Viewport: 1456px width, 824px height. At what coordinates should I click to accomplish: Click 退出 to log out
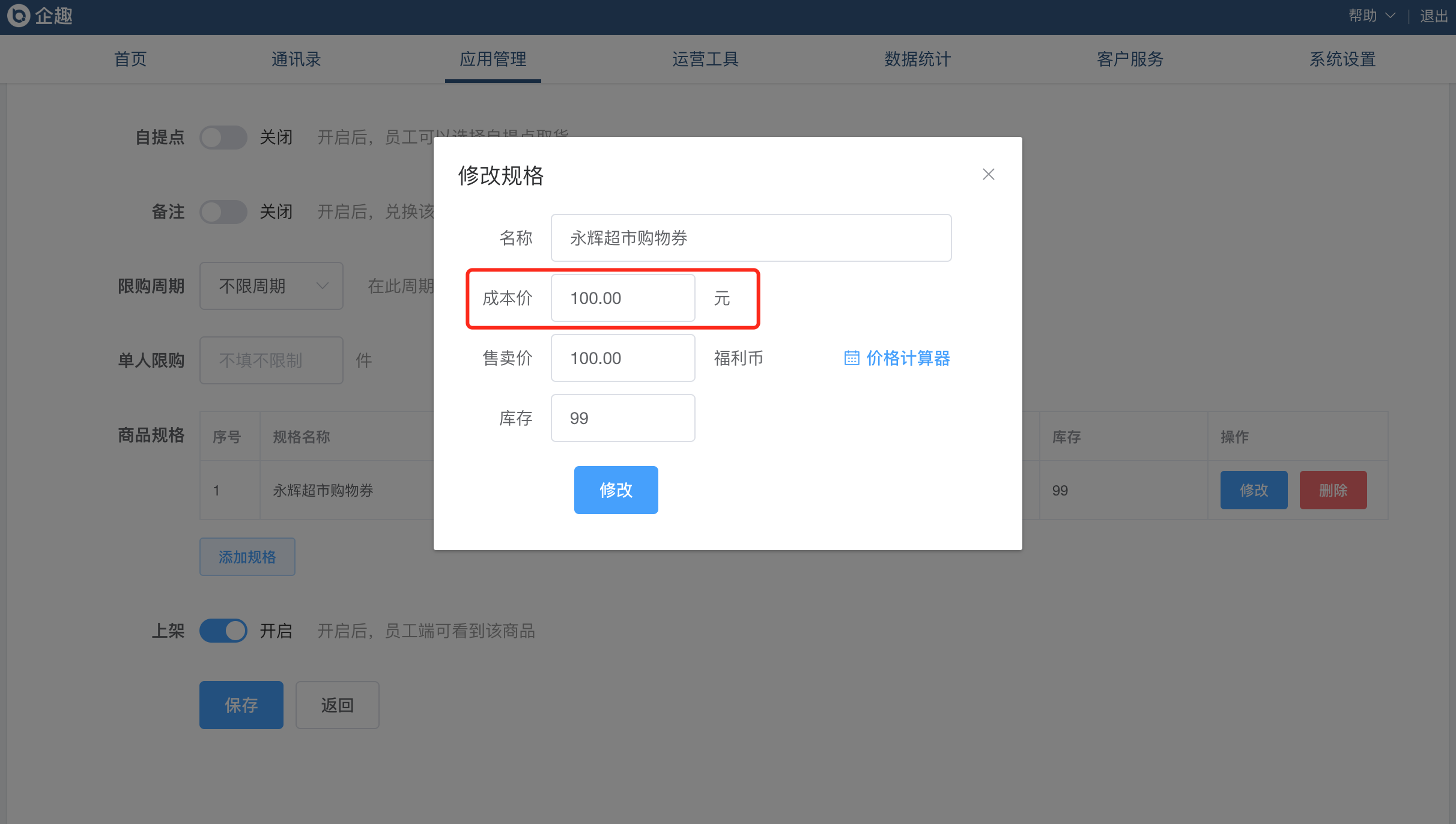[x=1434, y=16]
